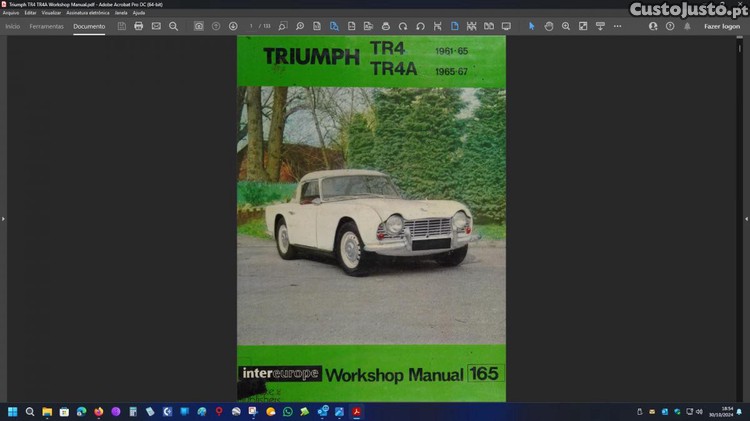The image size is (750, 421).
Task: Go to next page with down arrow
Action: pyautogui.click(x=233, y=26)
